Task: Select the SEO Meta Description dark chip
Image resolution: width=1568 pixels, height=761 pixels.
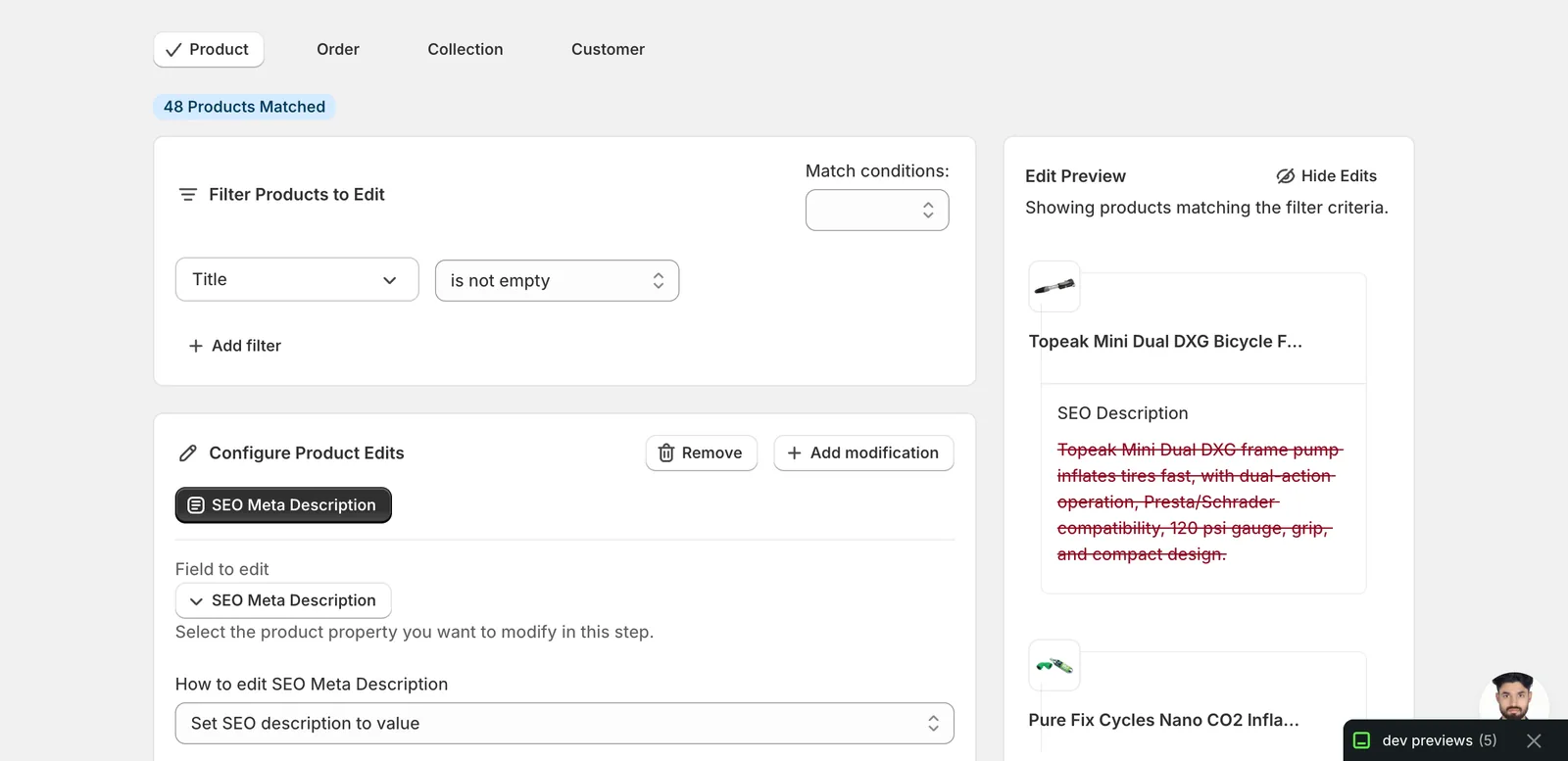Action: pos(283,505)
